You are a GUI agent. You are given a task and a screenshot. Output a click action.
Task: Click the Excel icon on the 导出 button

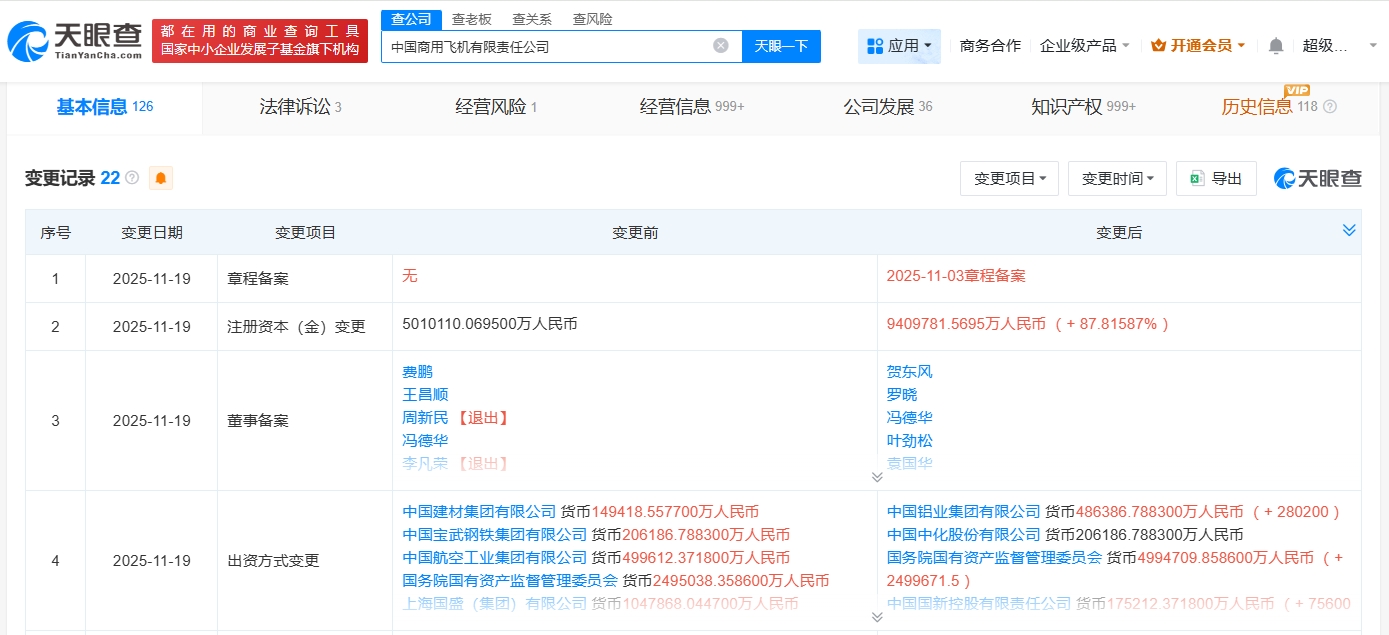(1197, 178)
